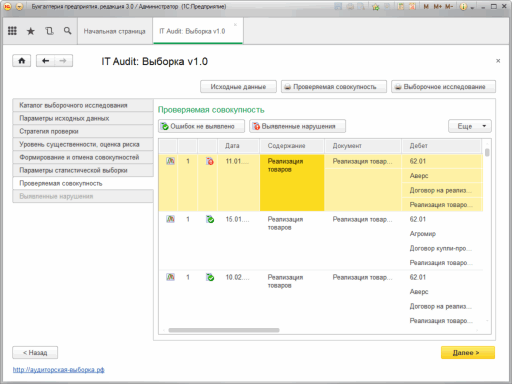Open Параметры исходных данных section
512x384 pixels.
[83, 118]
